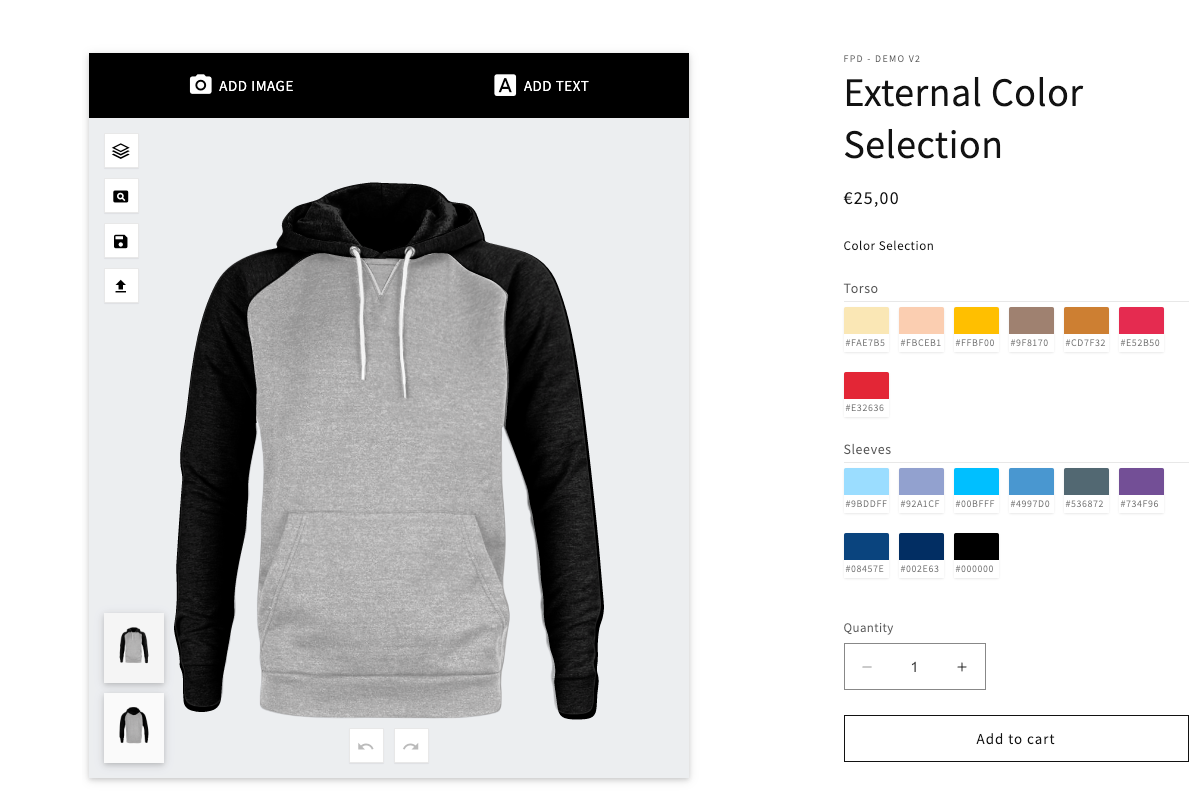Open the FPD - DEMO V2 link
Viewport: 1200px width, 800px height.
tap(883, 59)
